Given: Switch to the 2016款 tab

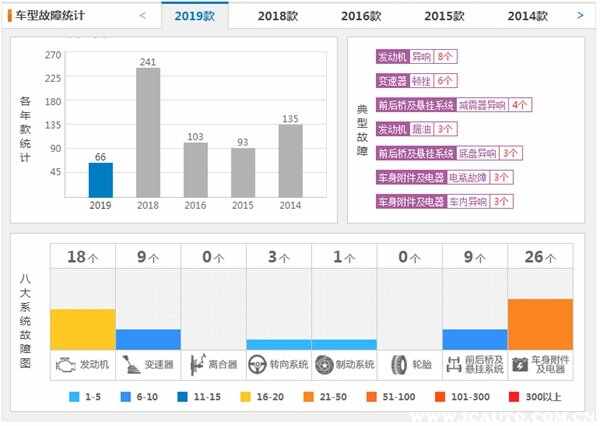Looking at the screenshot, I should pyautogui.click(x=361, y=16).
